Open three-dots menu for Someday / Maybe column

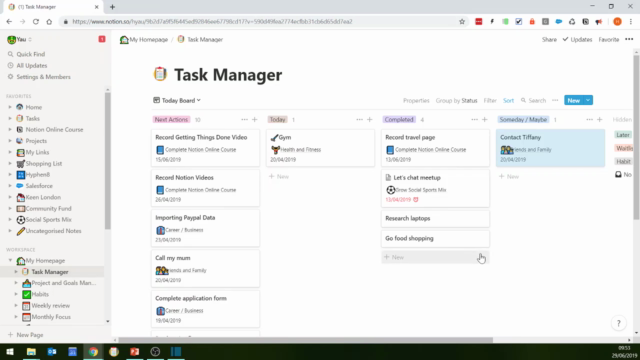coord(589,120)
